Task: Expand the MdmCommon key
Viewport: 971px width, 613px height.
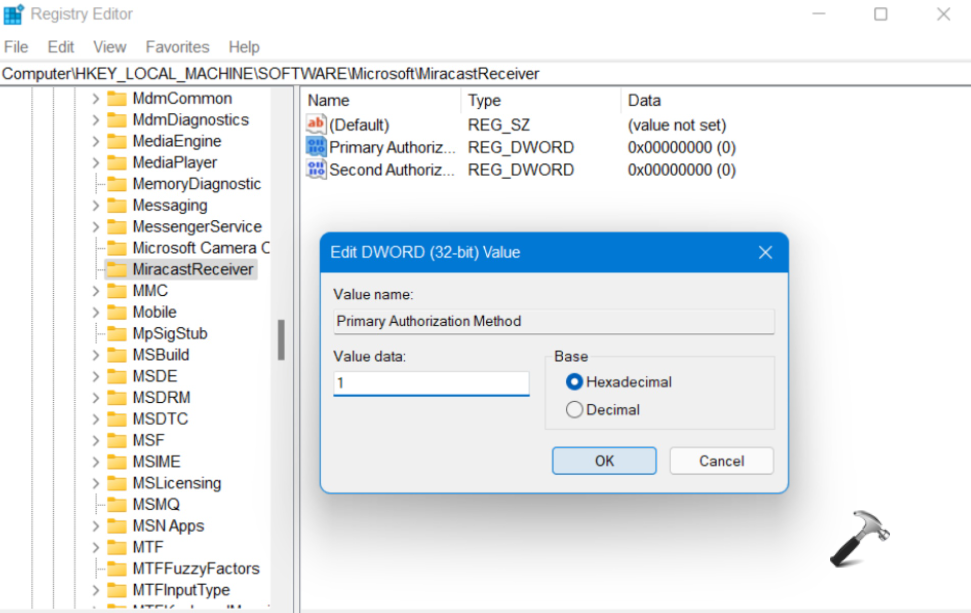Action: click(95, 98)
